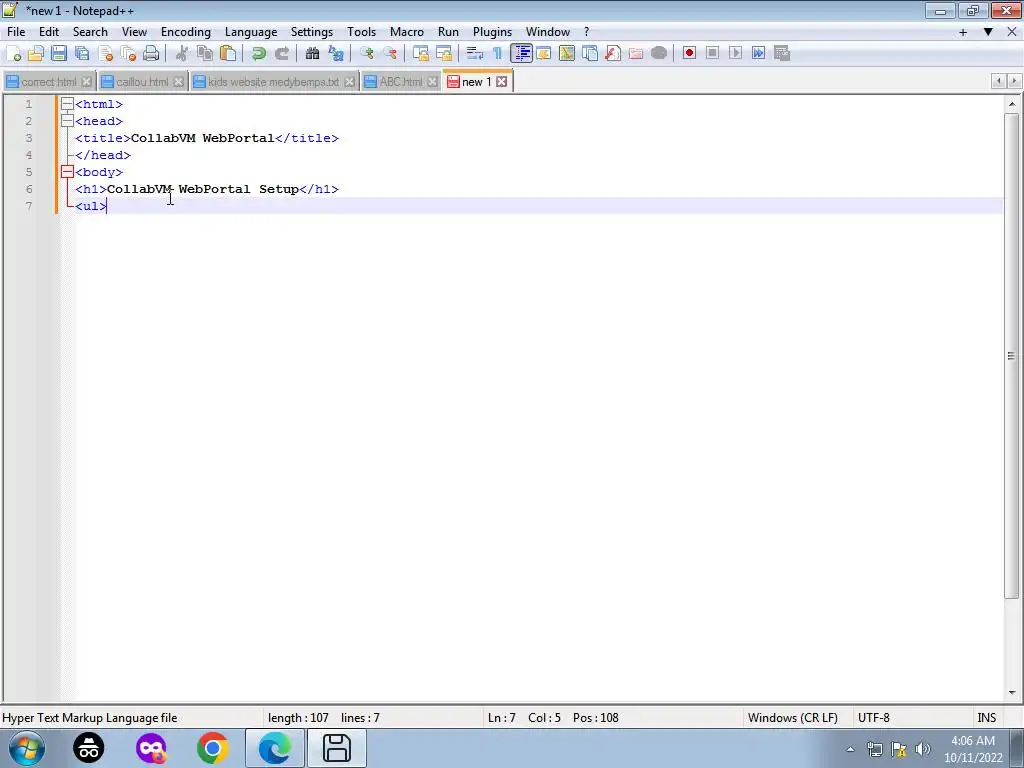Open Google Chrome from the taskbar
This screenshot has height=768, width=1024.
212,748
